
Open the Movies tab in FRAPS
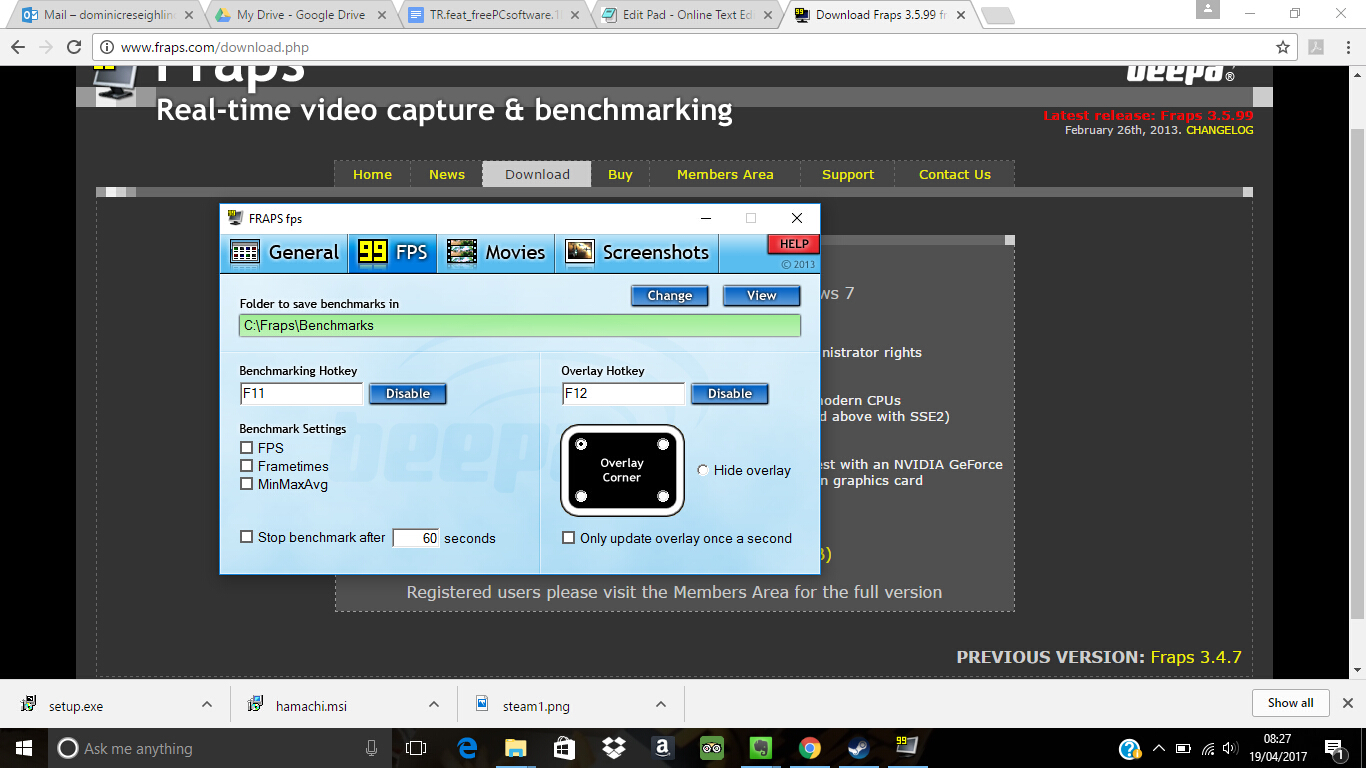coord(496,252)
